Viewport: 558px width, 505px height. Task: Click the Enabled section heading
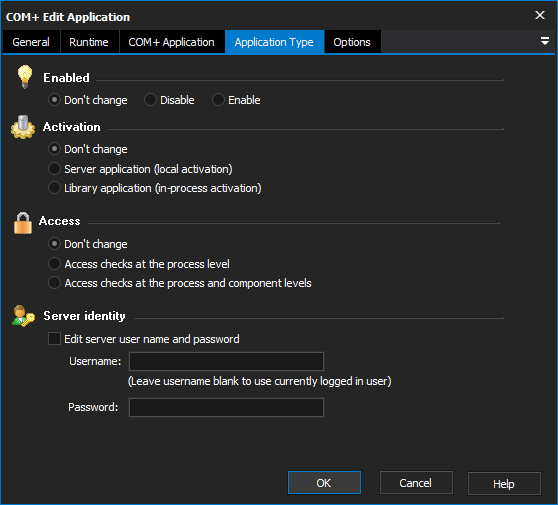(67, 78)
